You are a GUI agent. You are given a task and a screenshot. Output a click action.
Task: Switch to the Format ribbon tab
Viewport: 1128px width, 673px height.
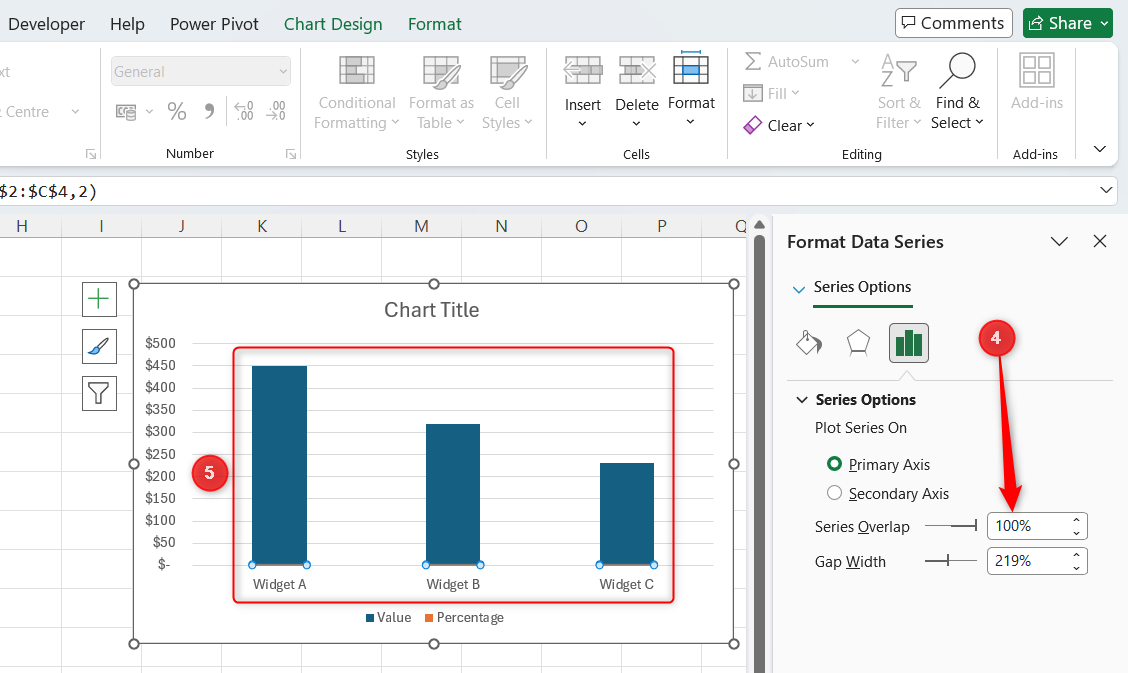[x=435, y=24]
